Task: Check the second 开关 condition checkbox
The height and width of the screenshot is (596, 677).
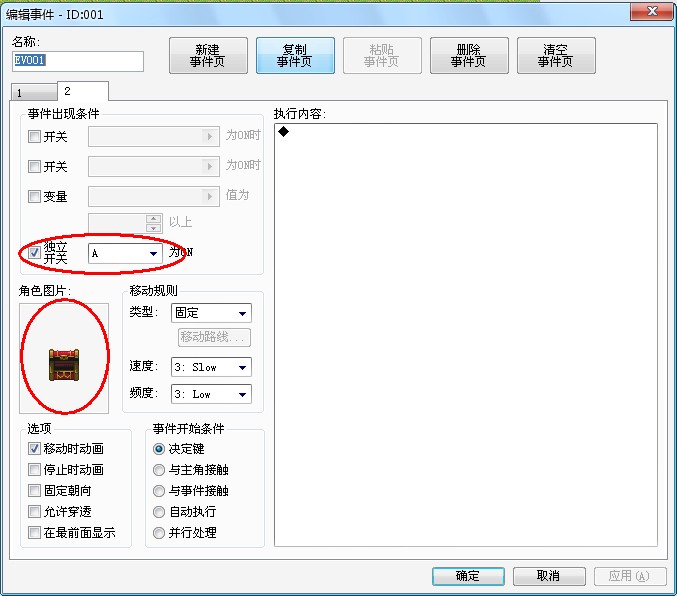Action: [34, 166]
